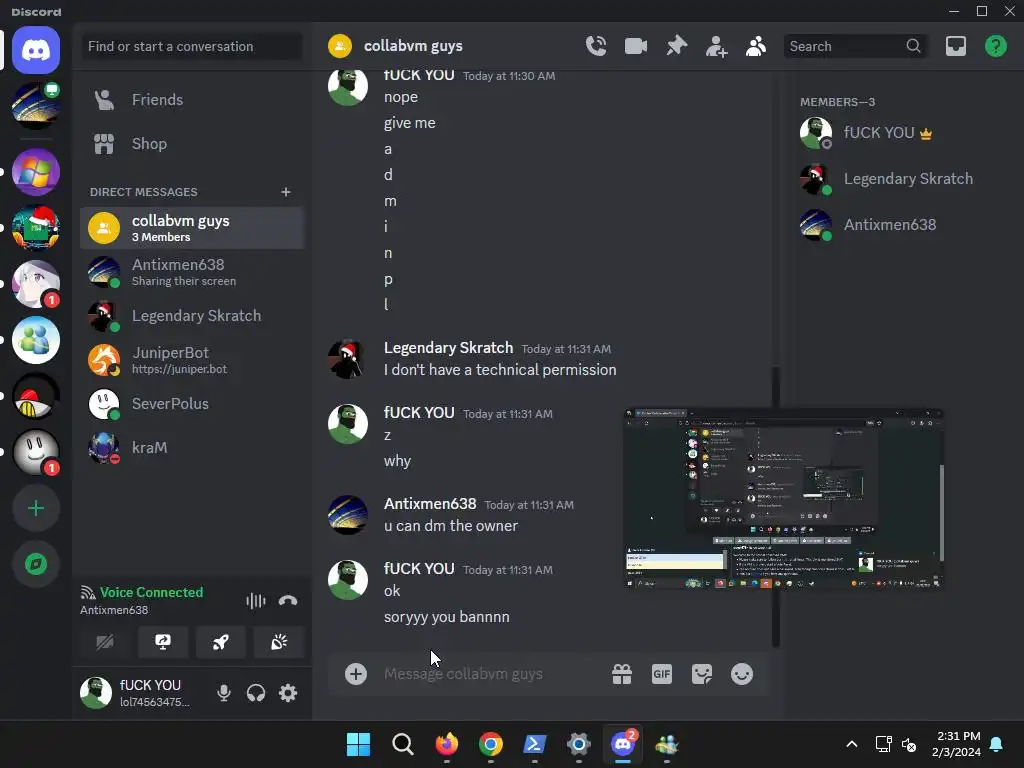
Task: Attach a file with plus button
Action: (356, 674)
